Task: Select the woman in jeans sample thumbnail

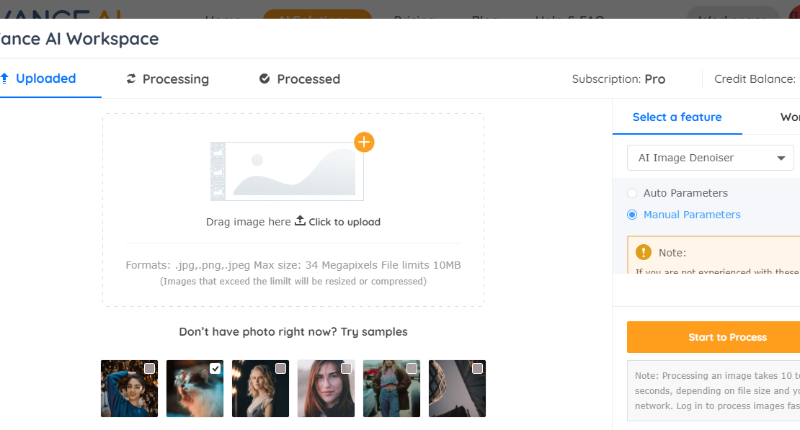Action: pyautogui.click(x=392, y=389)
